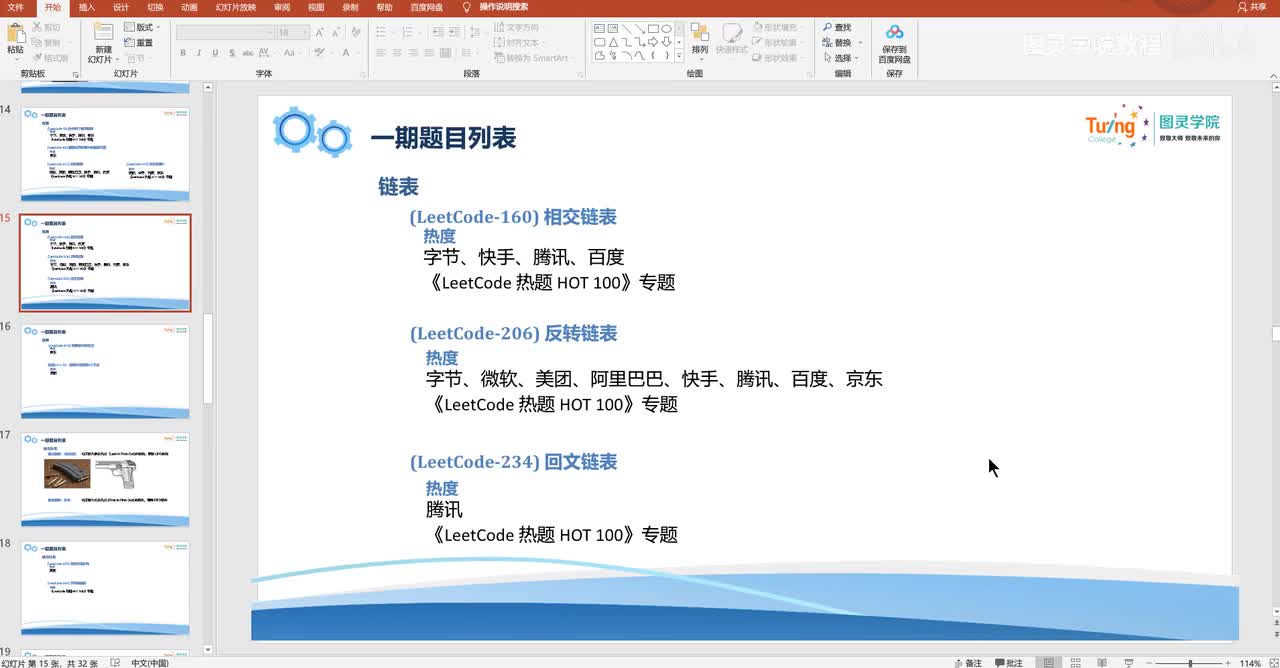Open the Shape Fill (形状填充) dropdown
The height and width of the screenshot is (668, 1280).
[x=779, y=27]
